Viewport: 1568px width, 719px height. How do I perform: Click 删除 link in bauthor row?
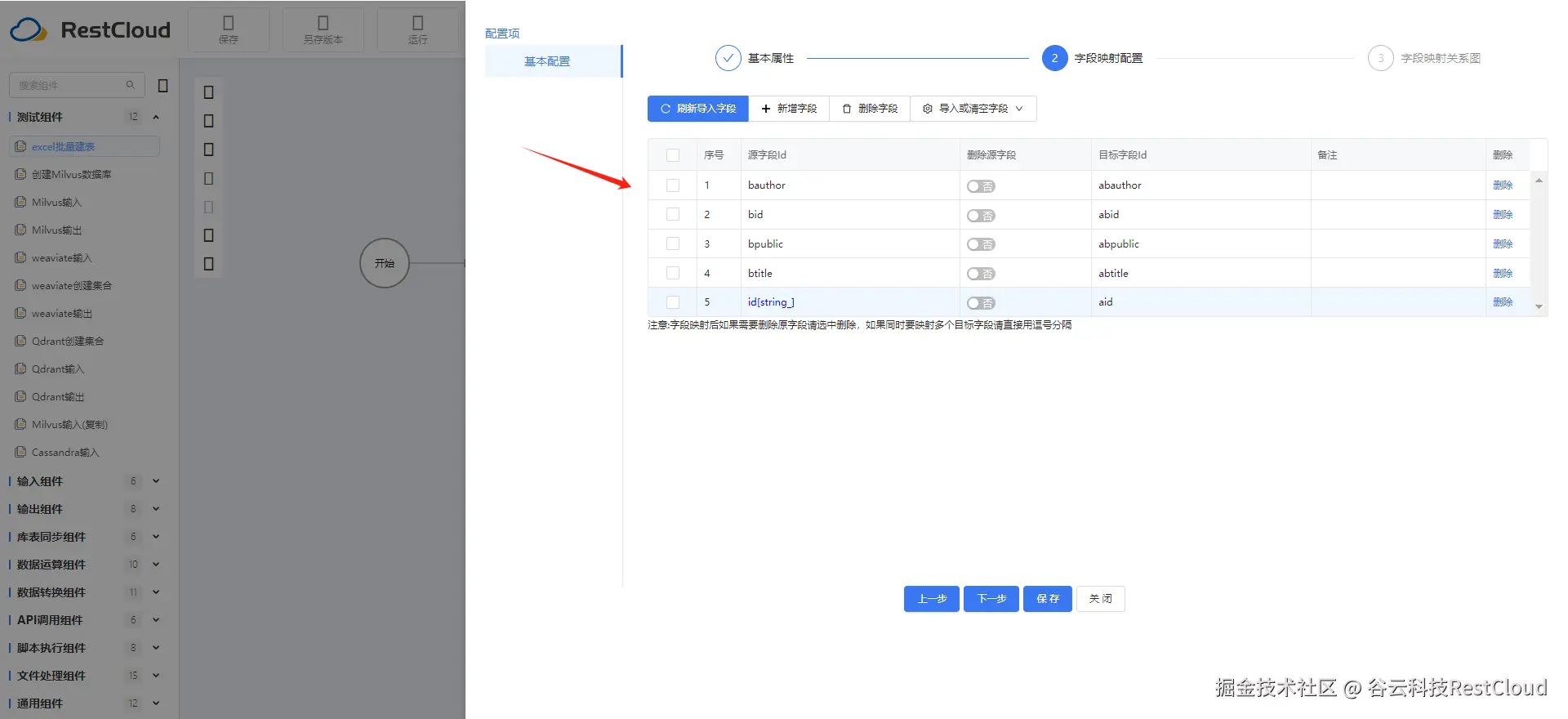click(1503, 185)
